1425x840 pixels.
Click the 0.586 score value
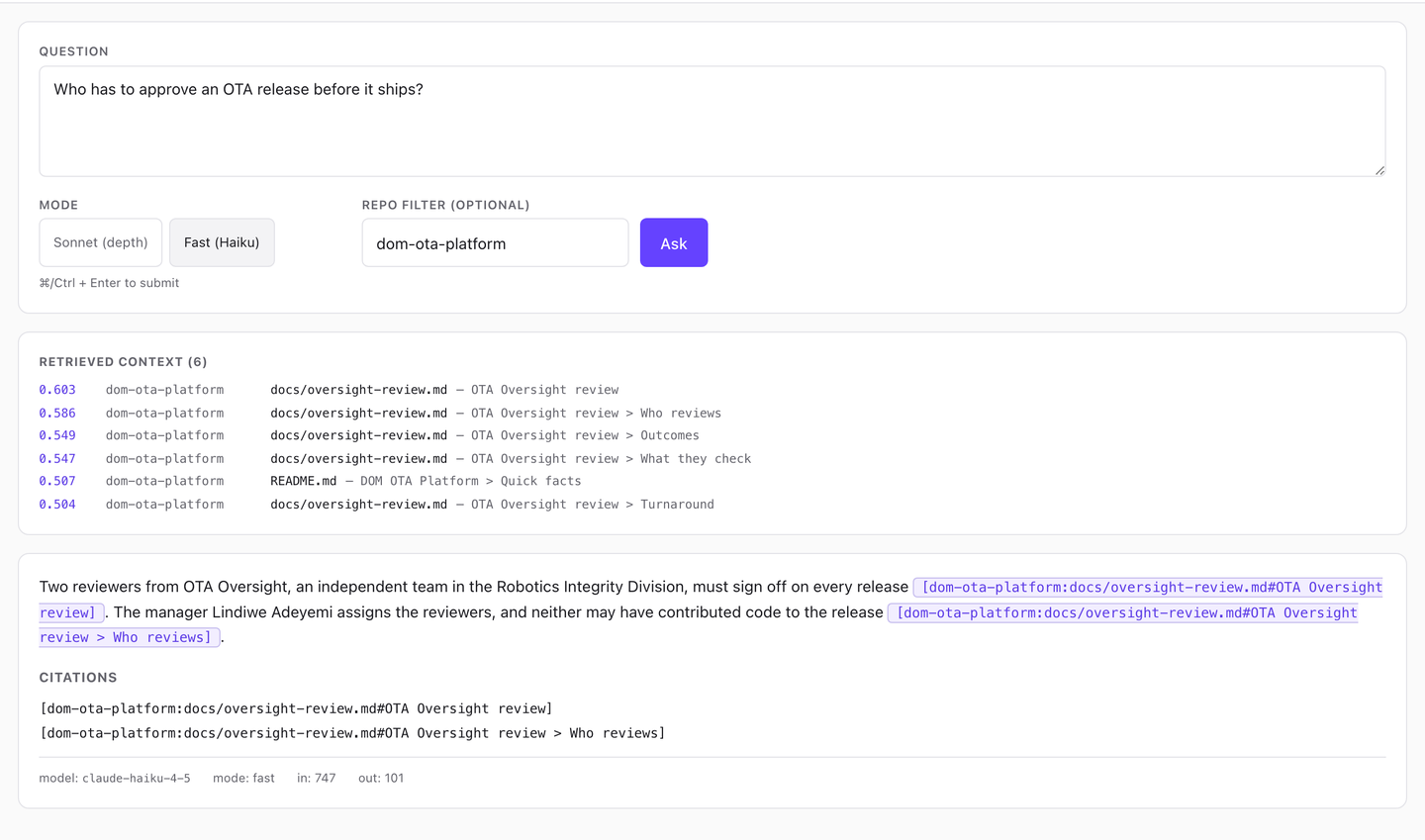pos(57,413)
